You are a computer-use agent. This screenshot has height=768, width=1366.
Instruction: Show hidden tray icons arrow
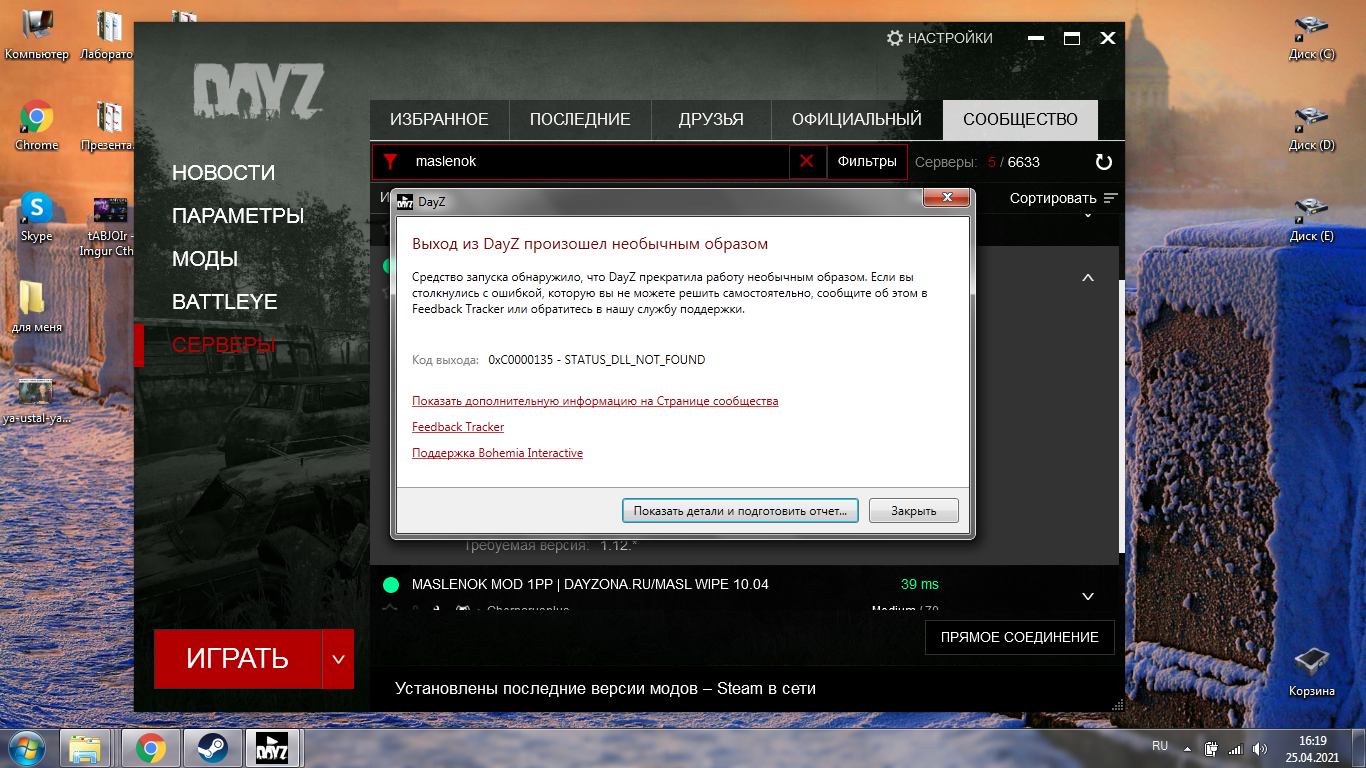tap(1188, 747)
